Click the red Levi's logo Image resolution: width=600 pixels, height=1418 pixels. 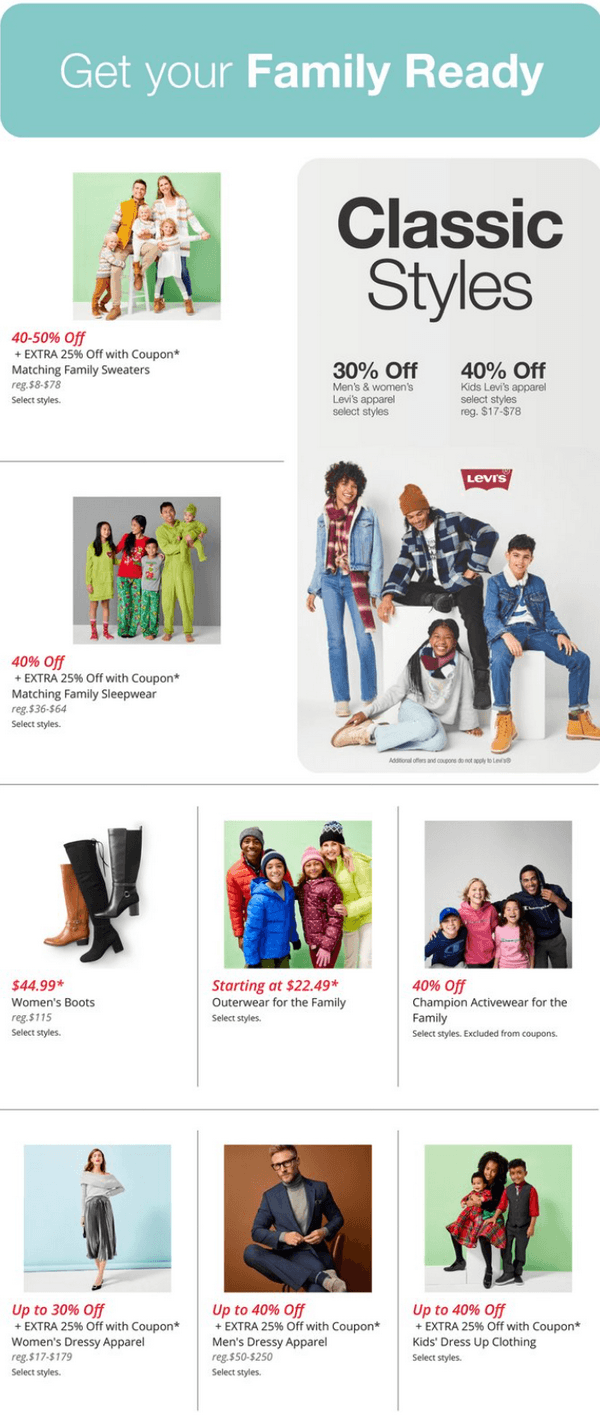(487, 479)
